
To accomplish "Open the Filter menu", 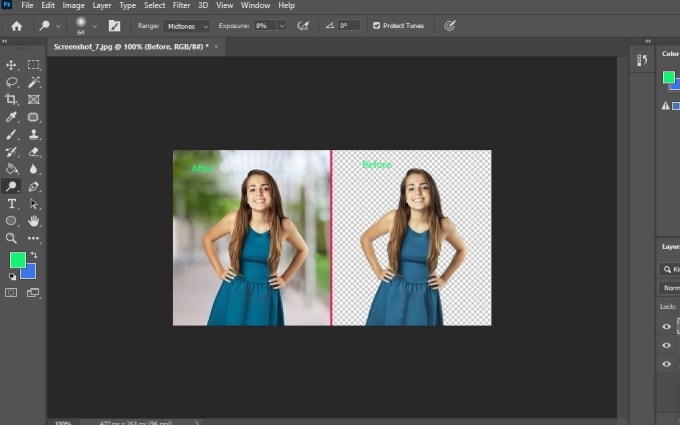I will 181,6.
